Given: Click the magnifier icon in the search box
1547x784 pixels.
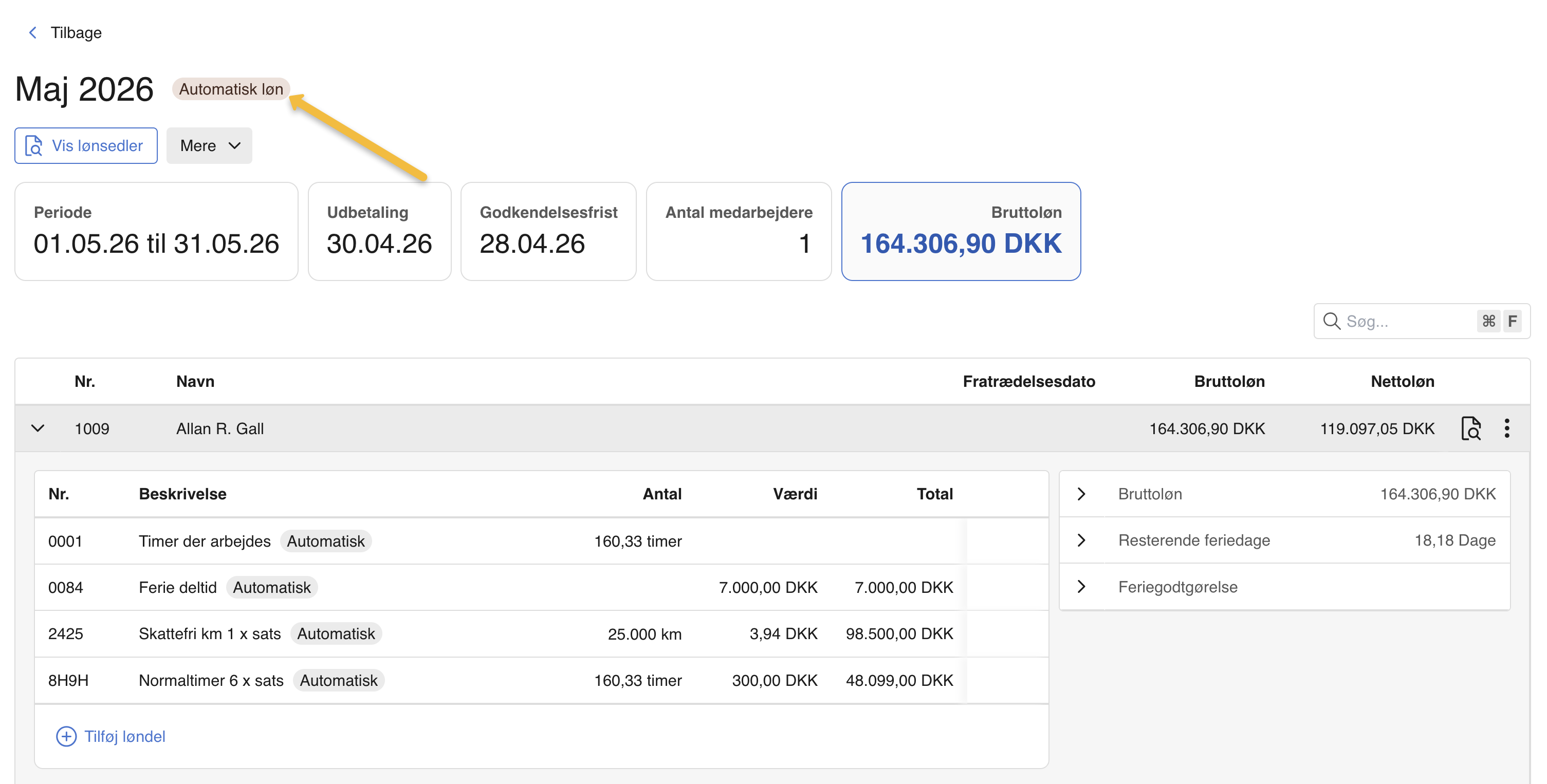Looking at the screenshot, I should (1332, 321).
